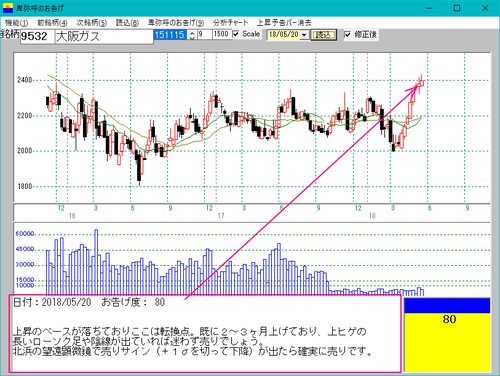
Task: Click the stock code field 9532
Action: click(x=37, y=36)
